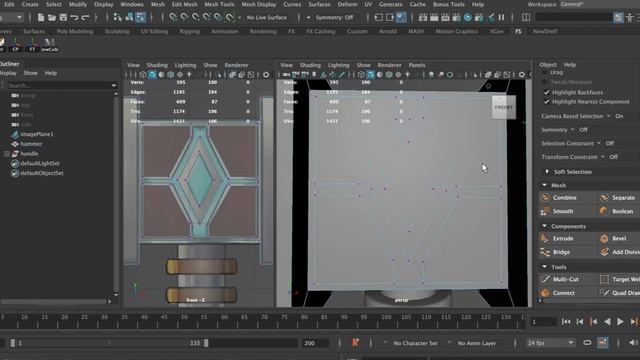This screenshot has height=360, width=640.
Task: Select imagePlane1 in Outliner
Action: coord(37,134)
